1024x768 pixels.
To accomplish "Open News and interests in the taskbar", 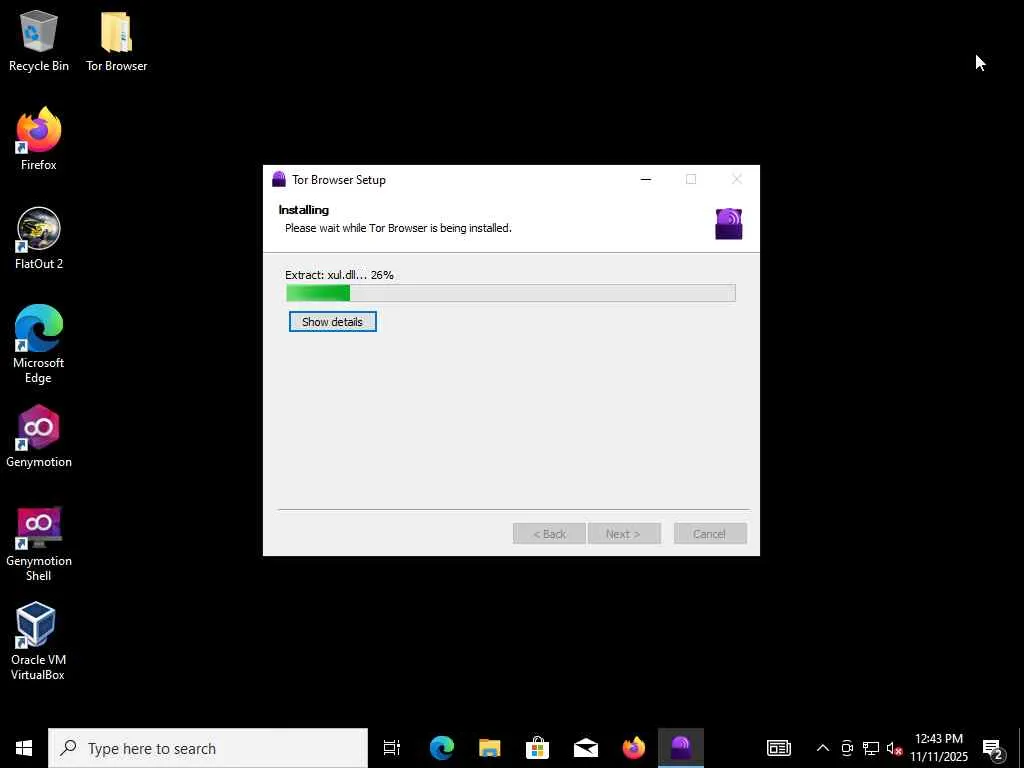I will pos(778,748).
